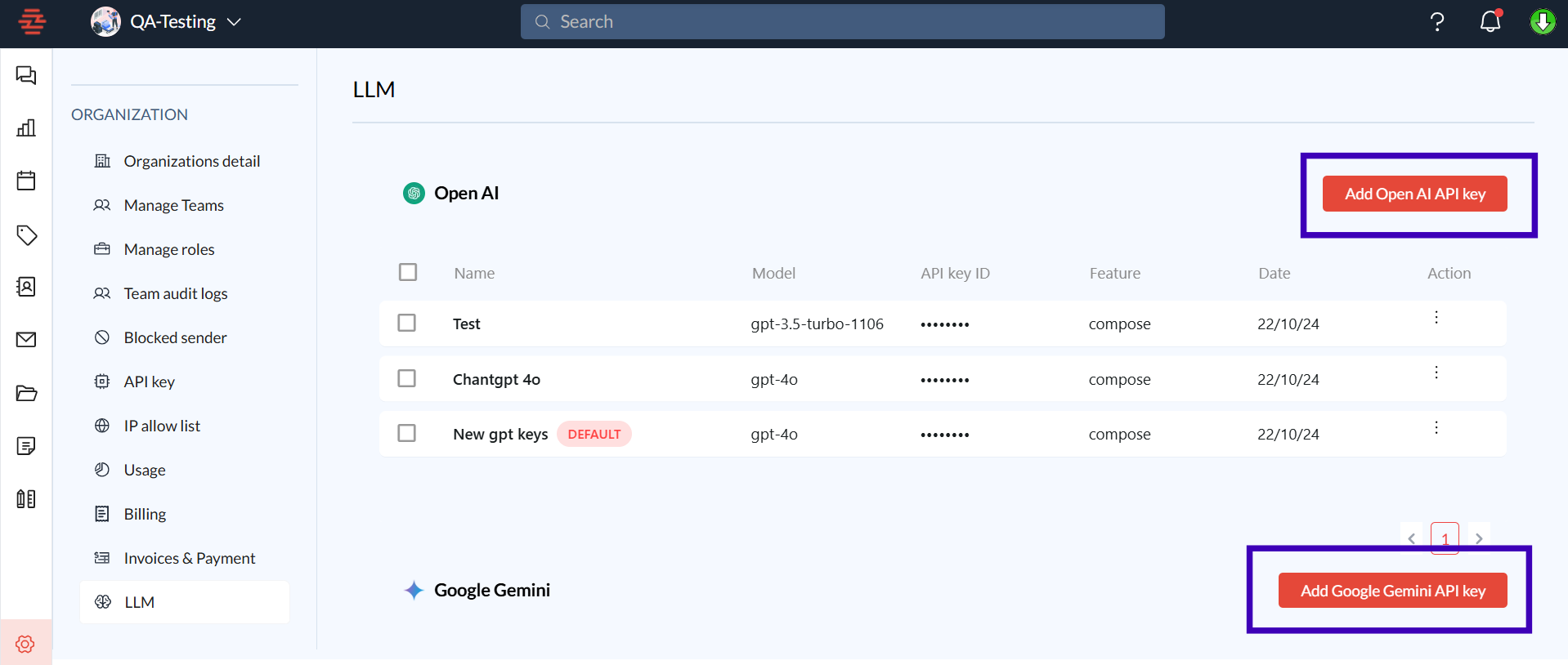Open the analytics bar chart icon
1568x665 pixels.
click(26, 128)
